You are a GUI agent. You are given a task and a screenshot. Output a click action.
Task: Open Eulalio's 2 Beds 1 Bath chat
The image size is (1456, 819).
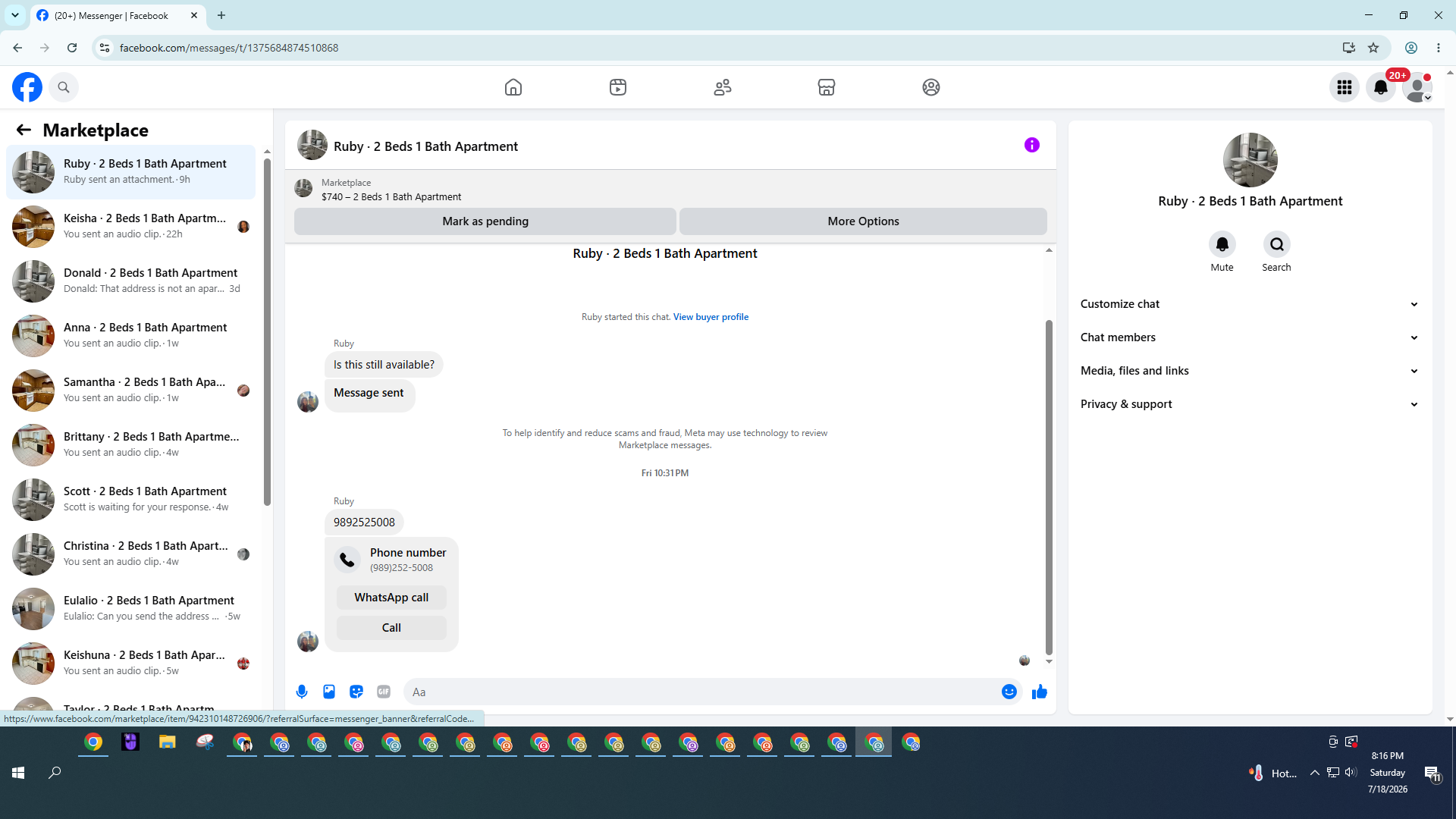coord(131,609)
